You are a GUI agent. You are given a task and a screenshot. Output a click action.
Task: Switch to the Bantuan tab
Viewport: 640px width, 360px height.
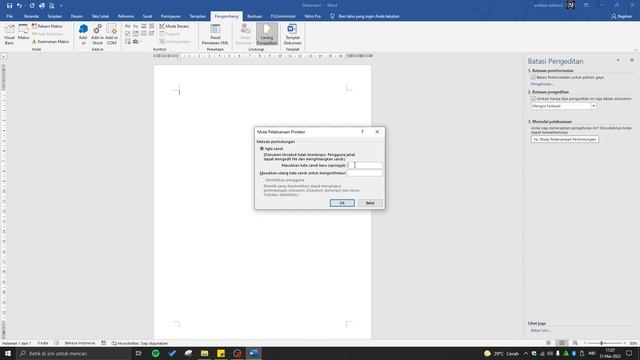254,16
